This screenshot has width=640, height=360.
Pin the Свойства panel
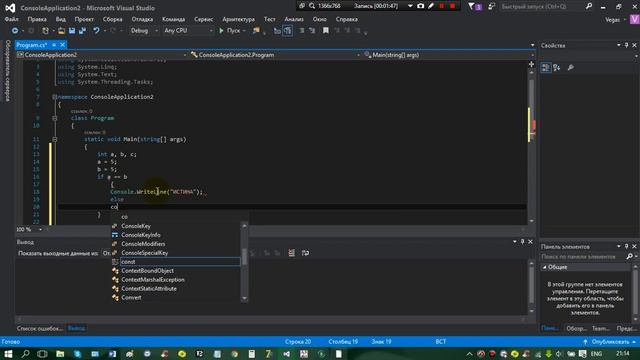click(x=627, y=45)
